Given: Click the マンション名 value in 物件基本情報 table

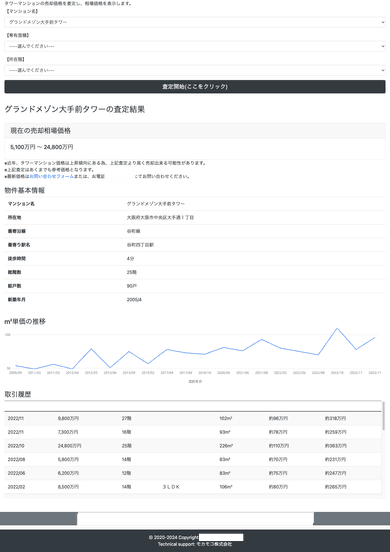Looking at the screenshot, I should [x=156, y=204].
